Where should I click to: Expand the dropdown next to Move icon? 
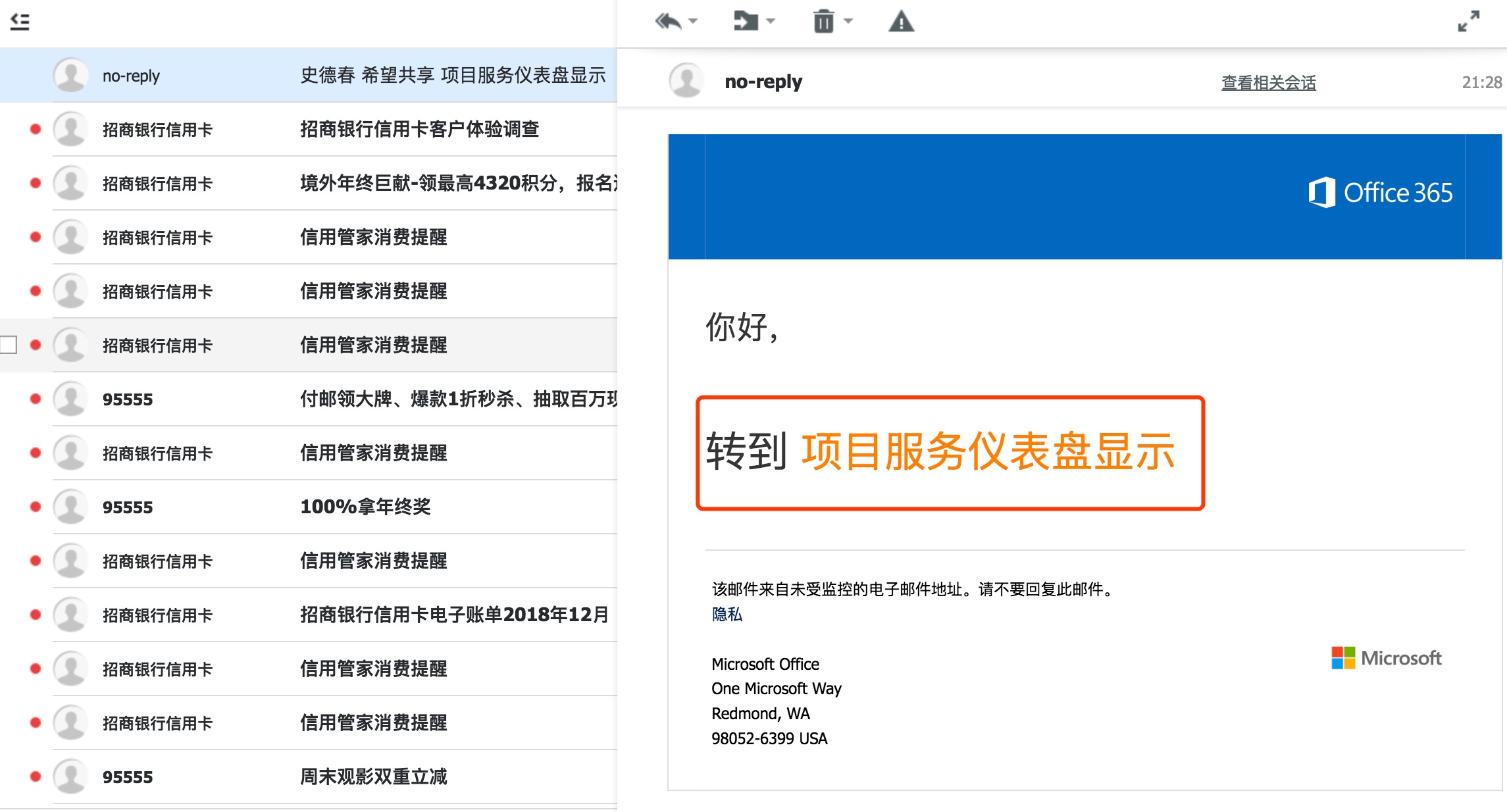[x=771, y=22]
